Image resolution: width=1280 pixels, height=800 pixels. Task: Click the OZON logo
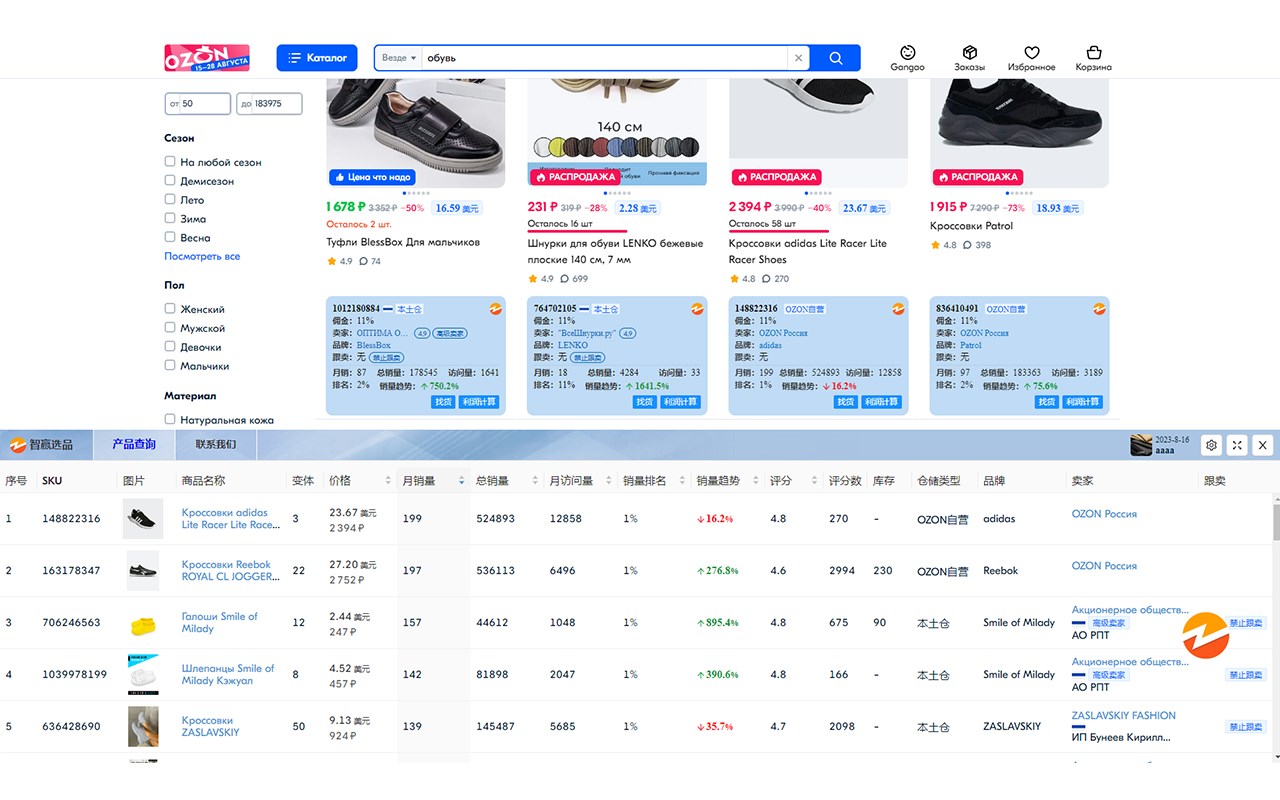point(207,58)
